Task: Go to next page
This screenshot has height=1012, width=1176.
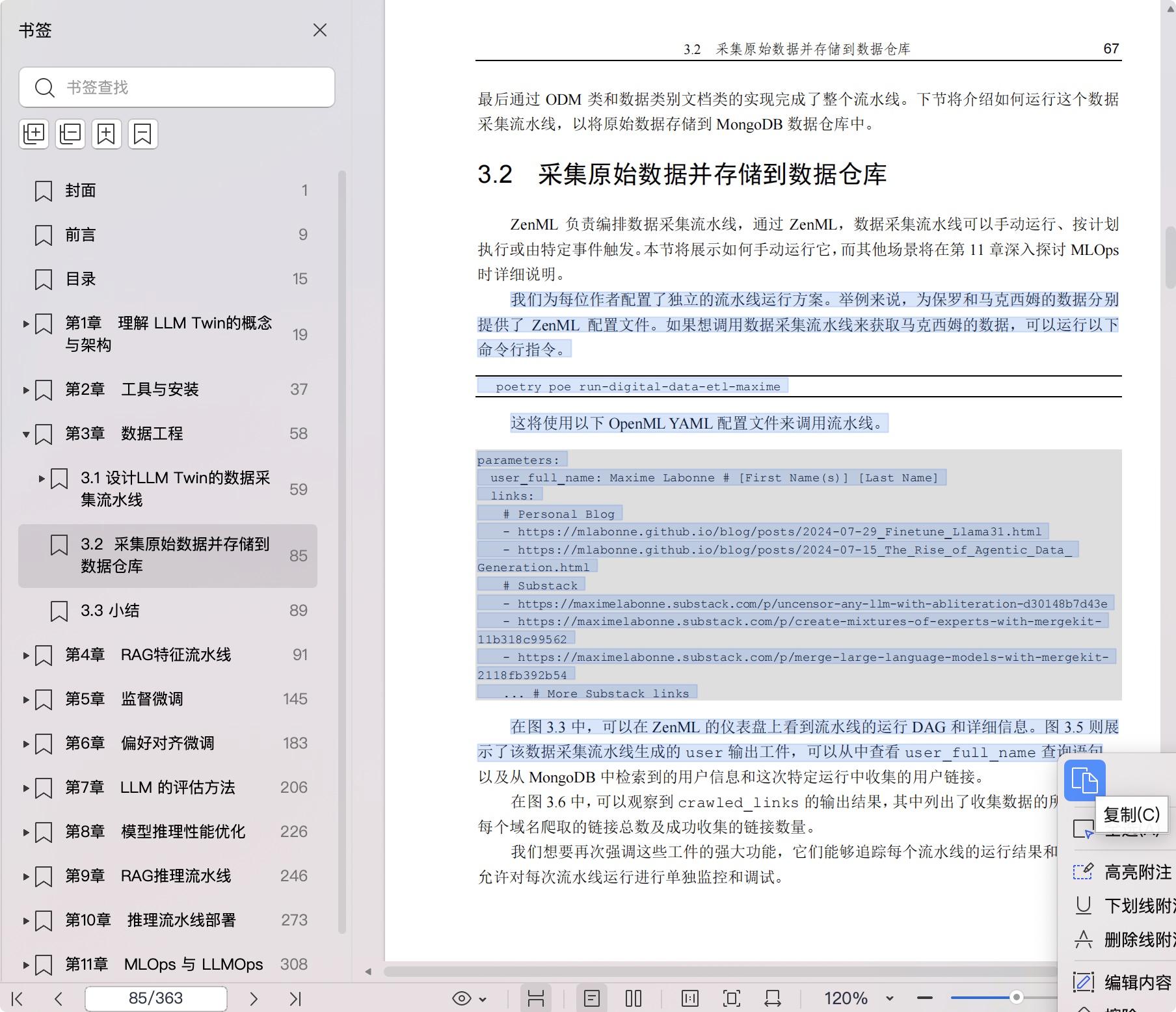Action: point(254,998)
